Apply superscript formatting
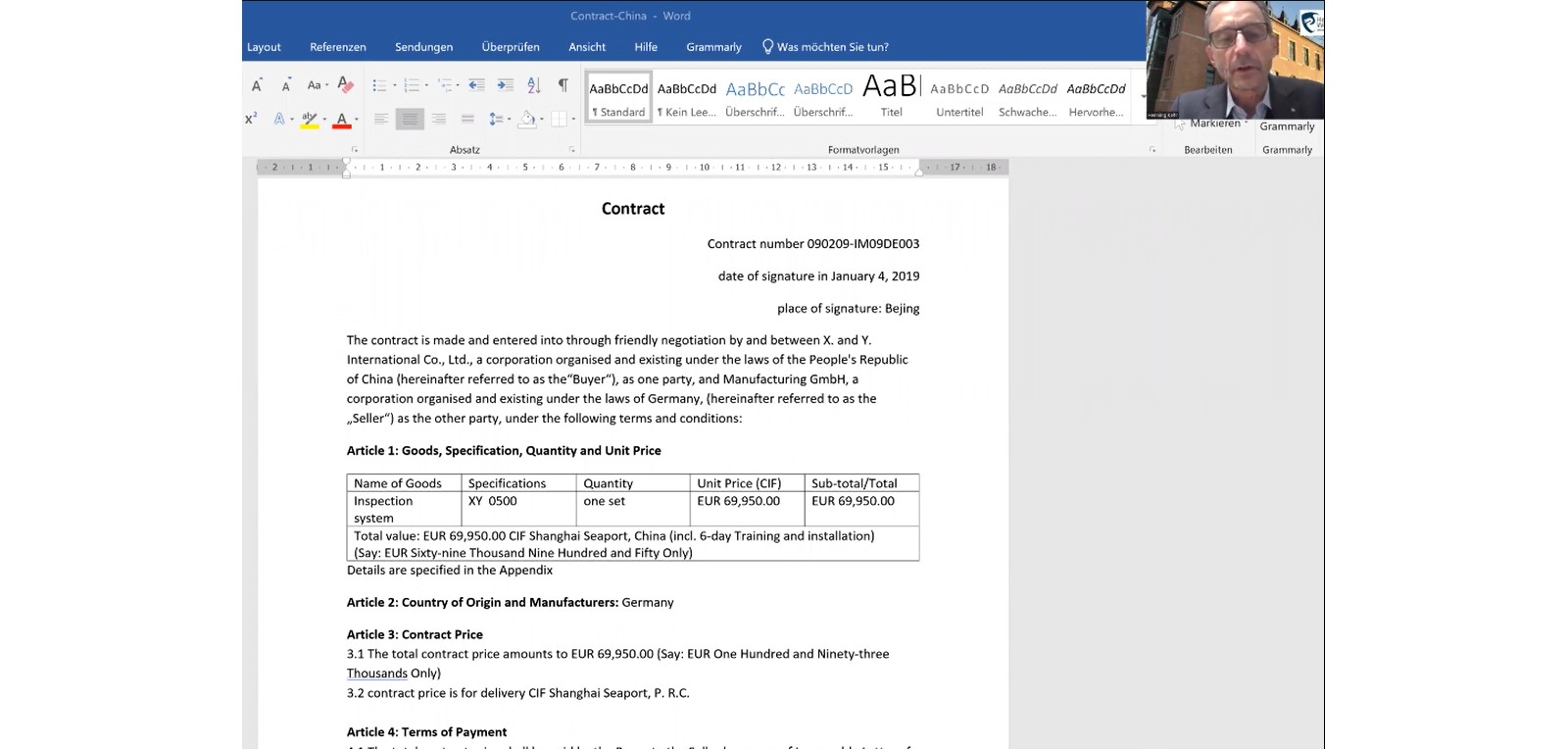The height and width of the screenshot is (749, 1568). click(x=251, y=119)
